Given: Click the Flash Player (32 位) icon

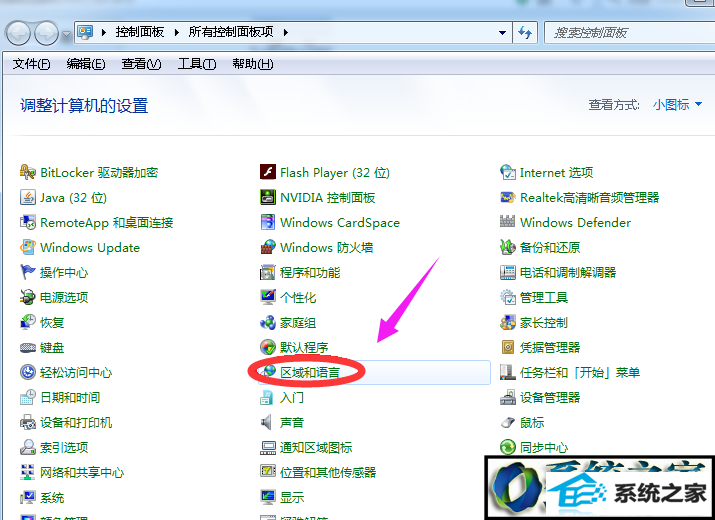Looking at the screenshot, I should pyautogui.click(x=268, y=172).
